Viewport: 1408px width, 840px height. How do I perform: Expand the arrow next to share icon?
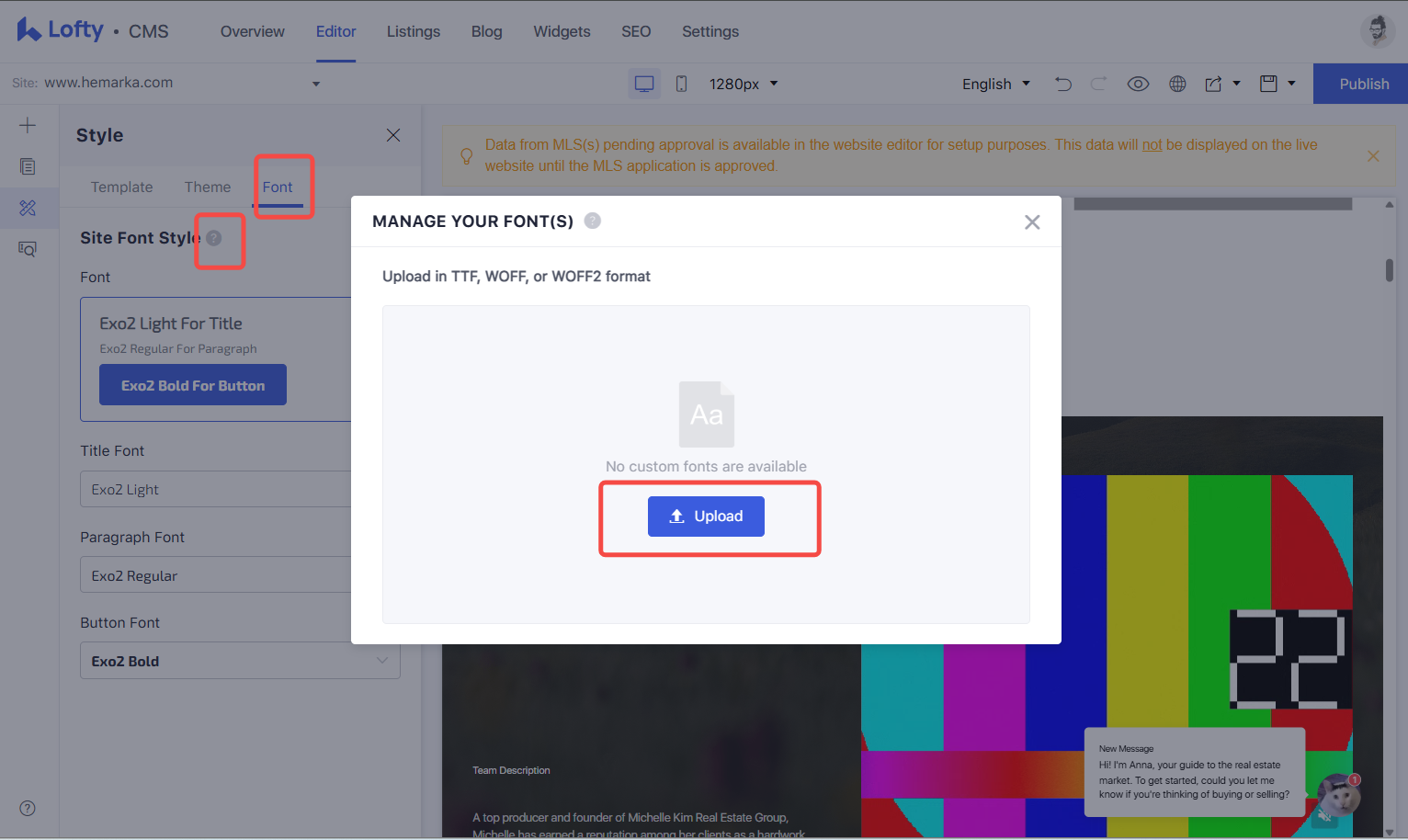pos(1236,84)
